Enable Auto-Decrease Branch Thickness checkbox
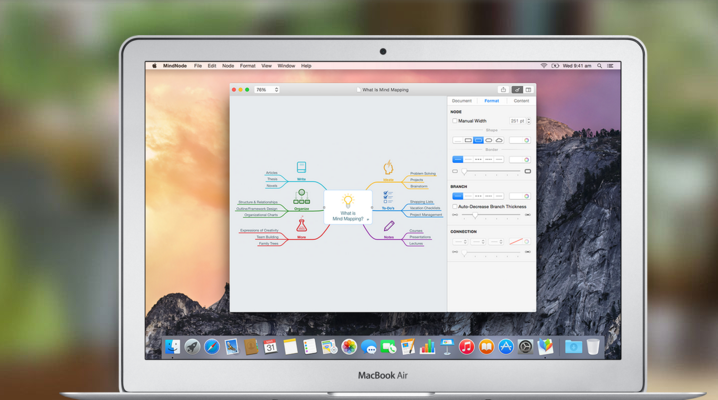Image resolution: width=718 pixels, height=400 pixels. pos(455,206)
